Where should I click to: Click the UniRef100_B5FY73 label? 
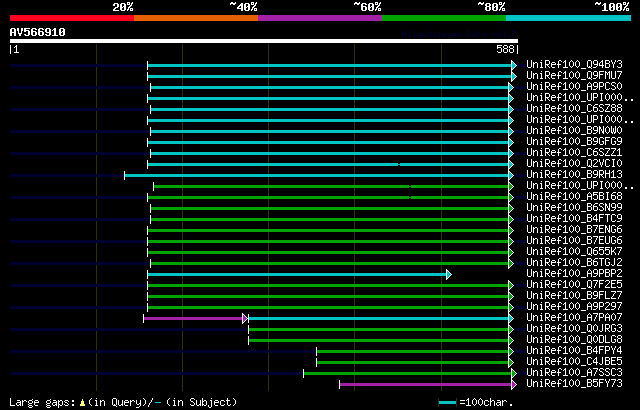tap(574, 384)
